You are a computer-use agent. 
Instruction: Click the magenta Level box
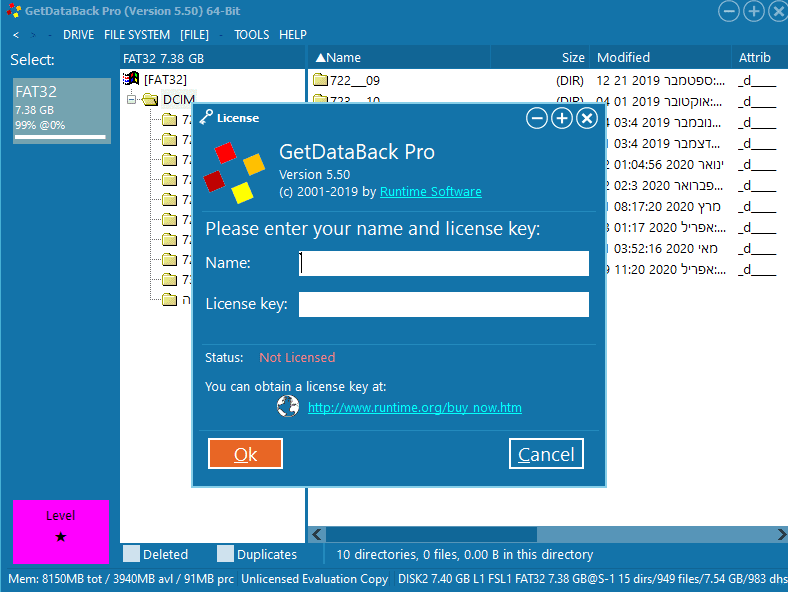(61, 532)
